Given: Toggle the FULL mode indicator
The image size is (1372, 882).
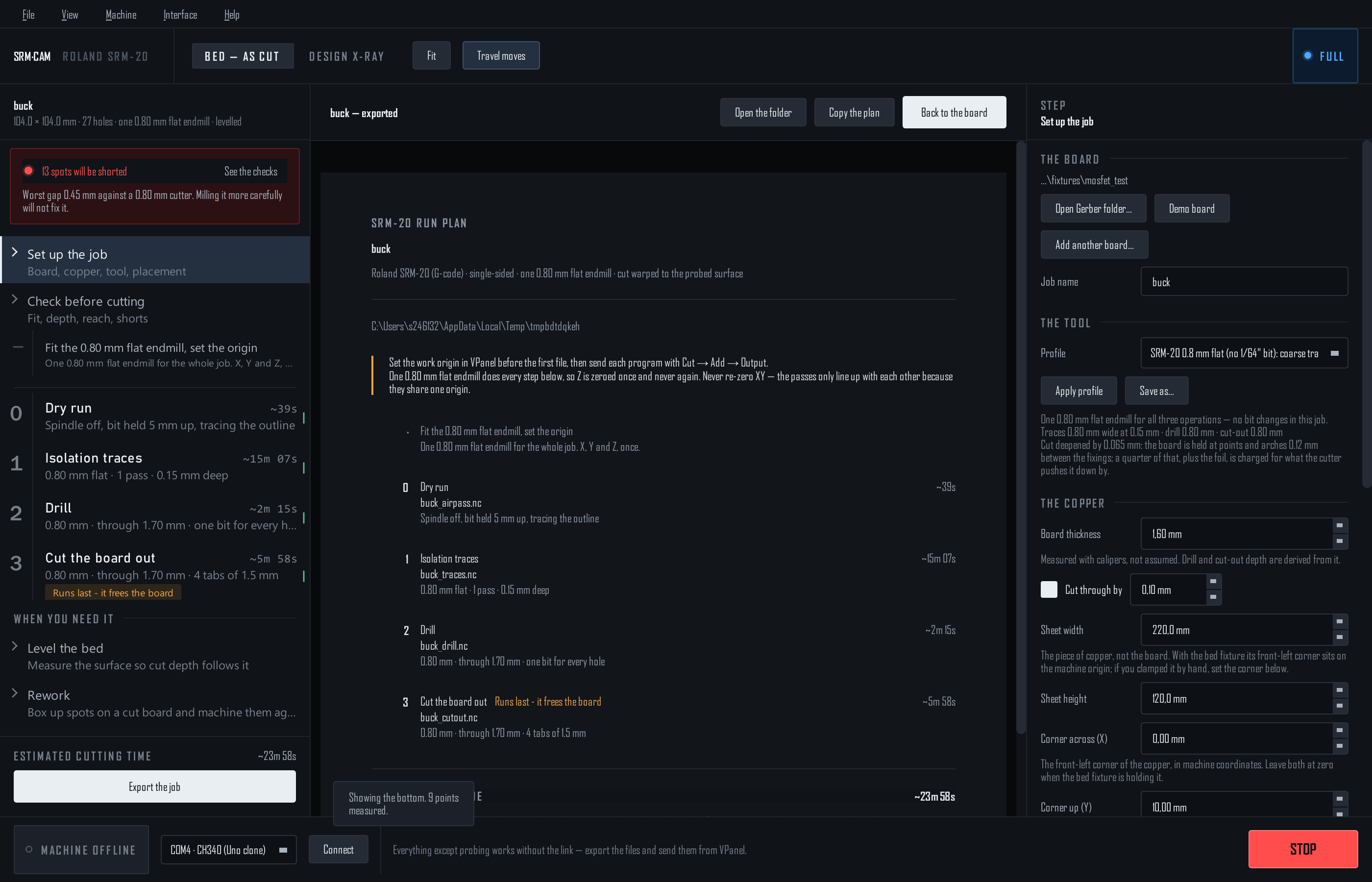Looking at the screenshot, I should pos(1324,56).
